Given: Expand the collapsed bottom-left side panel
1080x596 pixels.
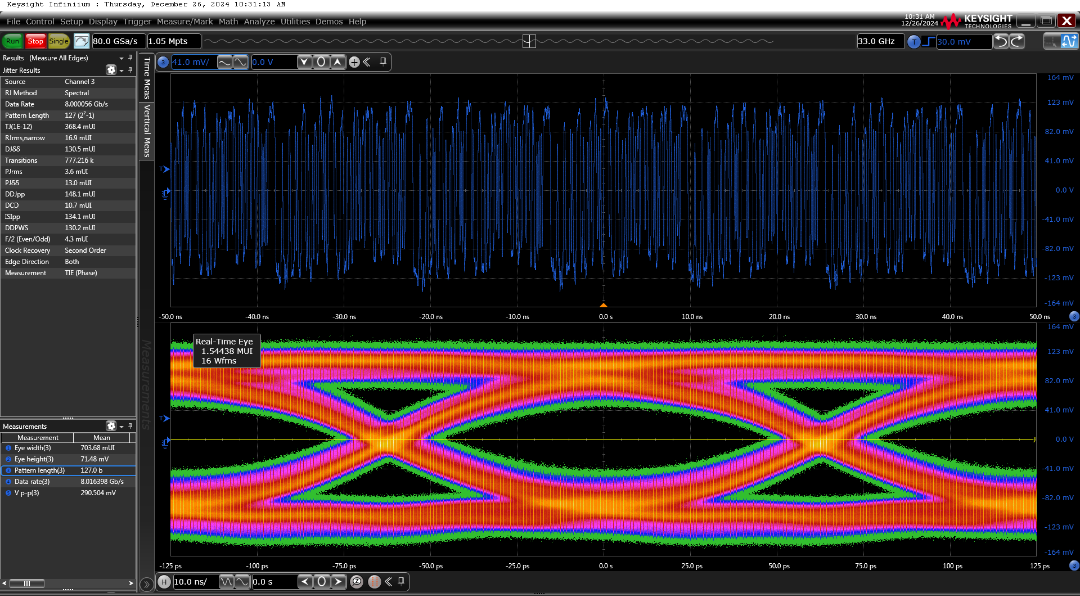Looking at the screenshot, I should click(x=147, y=582).
